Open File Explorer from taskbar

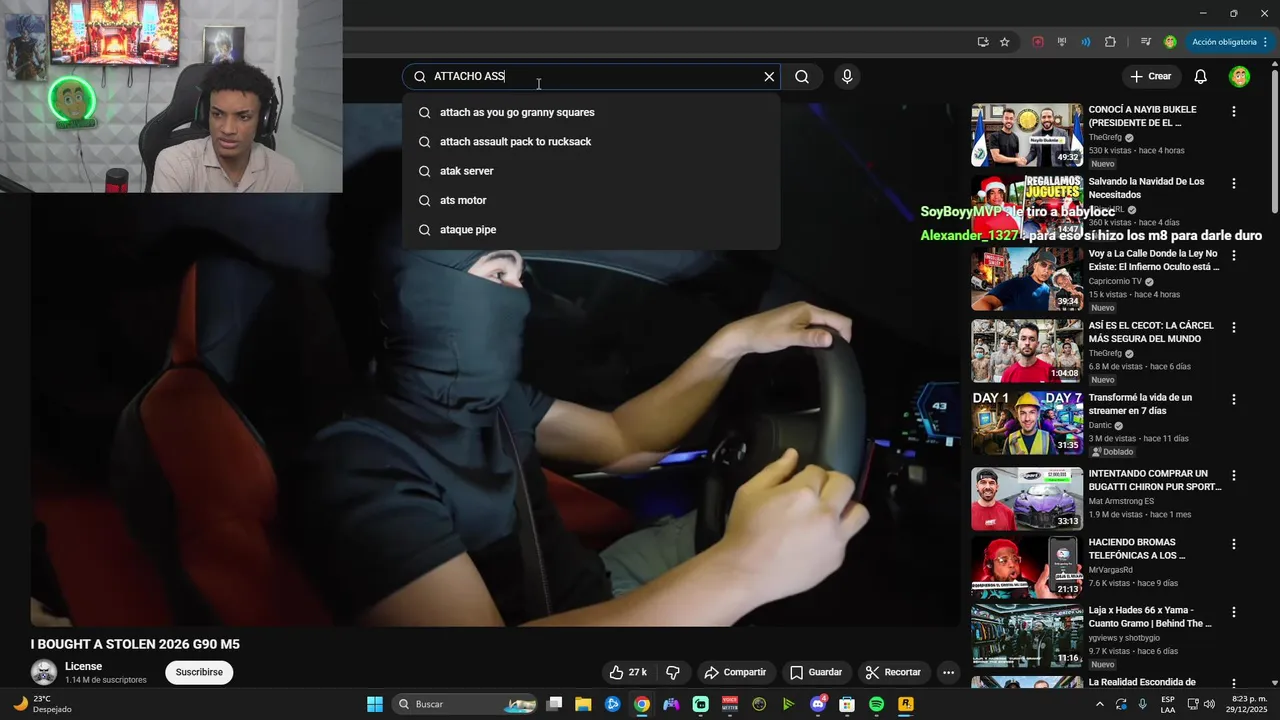click(x=583, y=704)
